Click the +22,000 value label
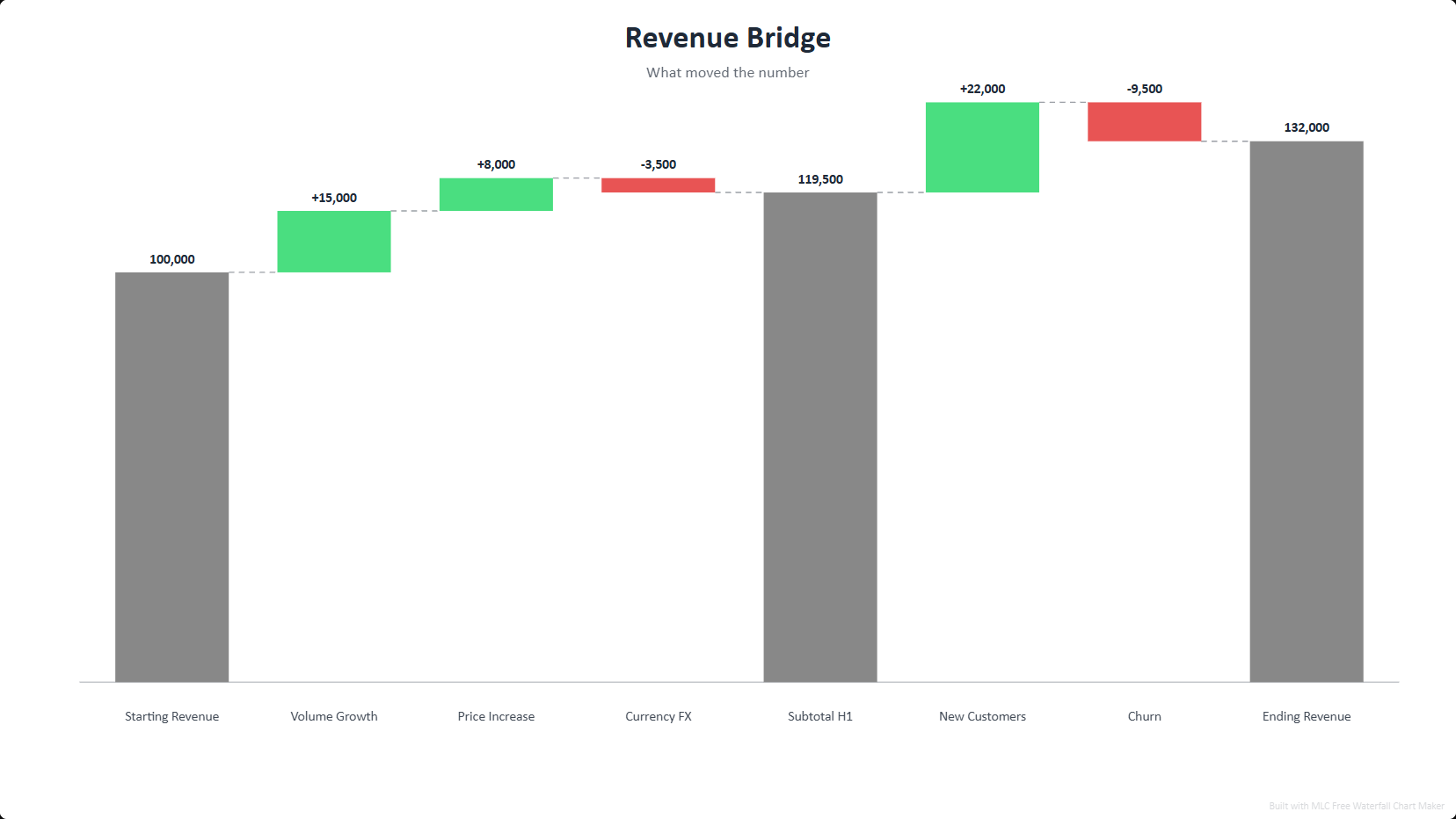1456x819 pixels. 982,89
